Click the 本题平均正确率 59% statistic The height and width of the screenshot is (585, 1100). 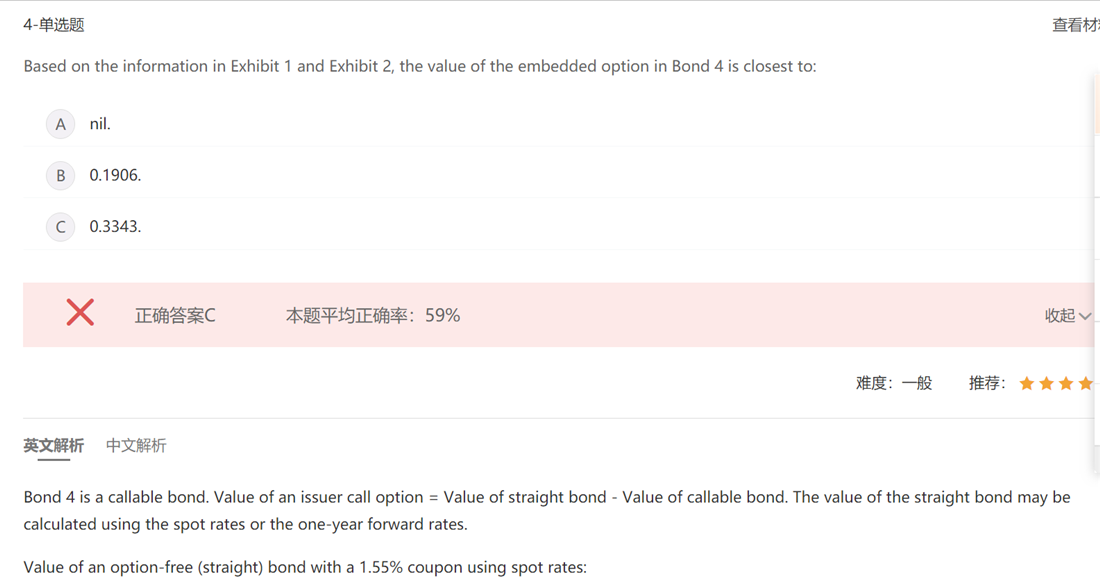pos(372,316)
